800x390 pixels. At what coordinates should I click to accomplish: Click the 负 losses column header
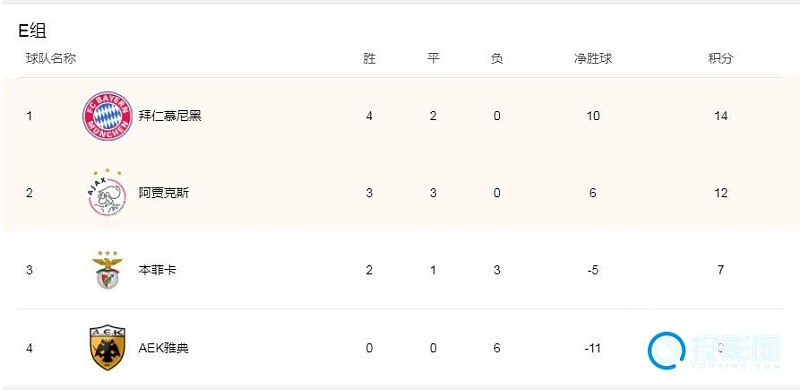point(496,59)
